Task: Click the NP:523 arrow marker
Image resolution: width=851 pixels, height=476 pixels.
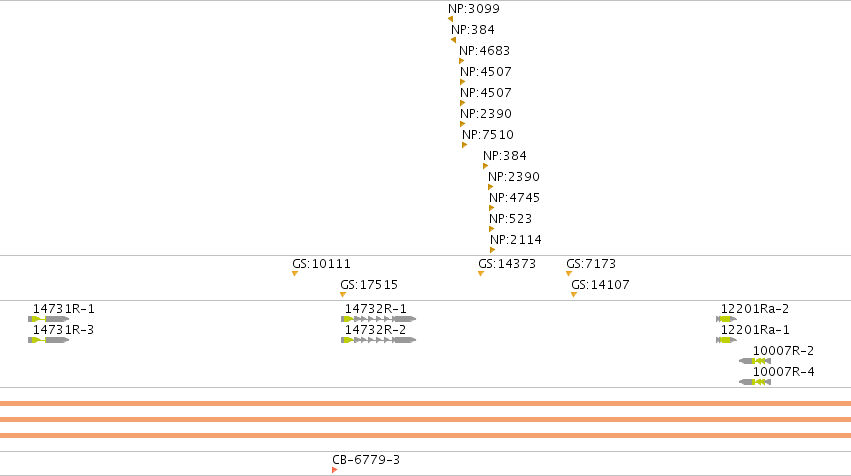Action: click(x=492, y=229)
